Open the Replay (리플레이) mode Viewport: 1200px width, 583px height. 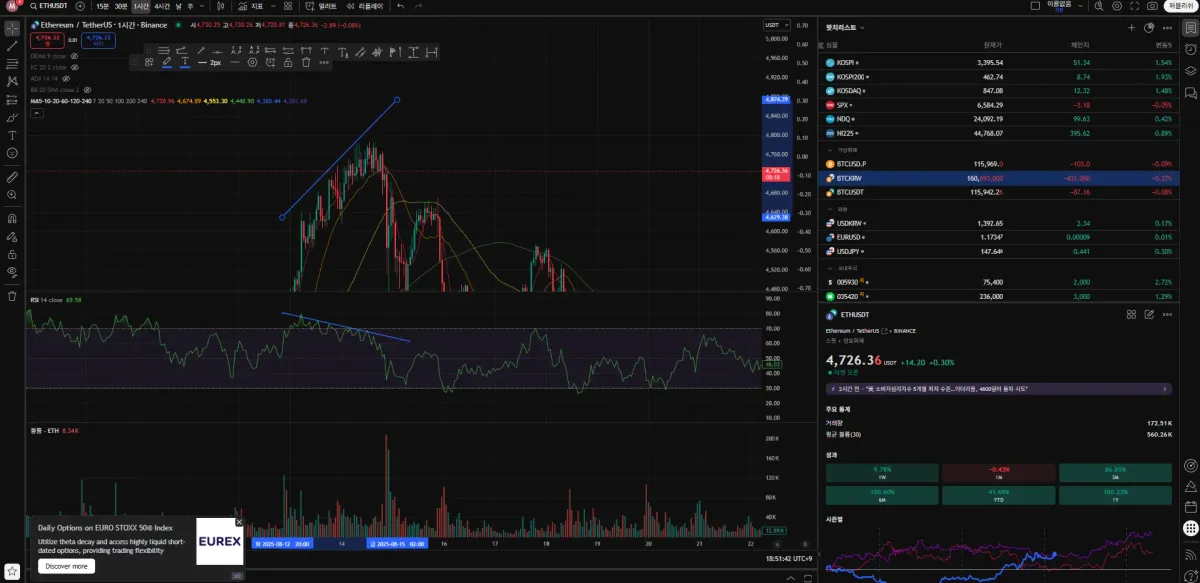click(366, 6)
